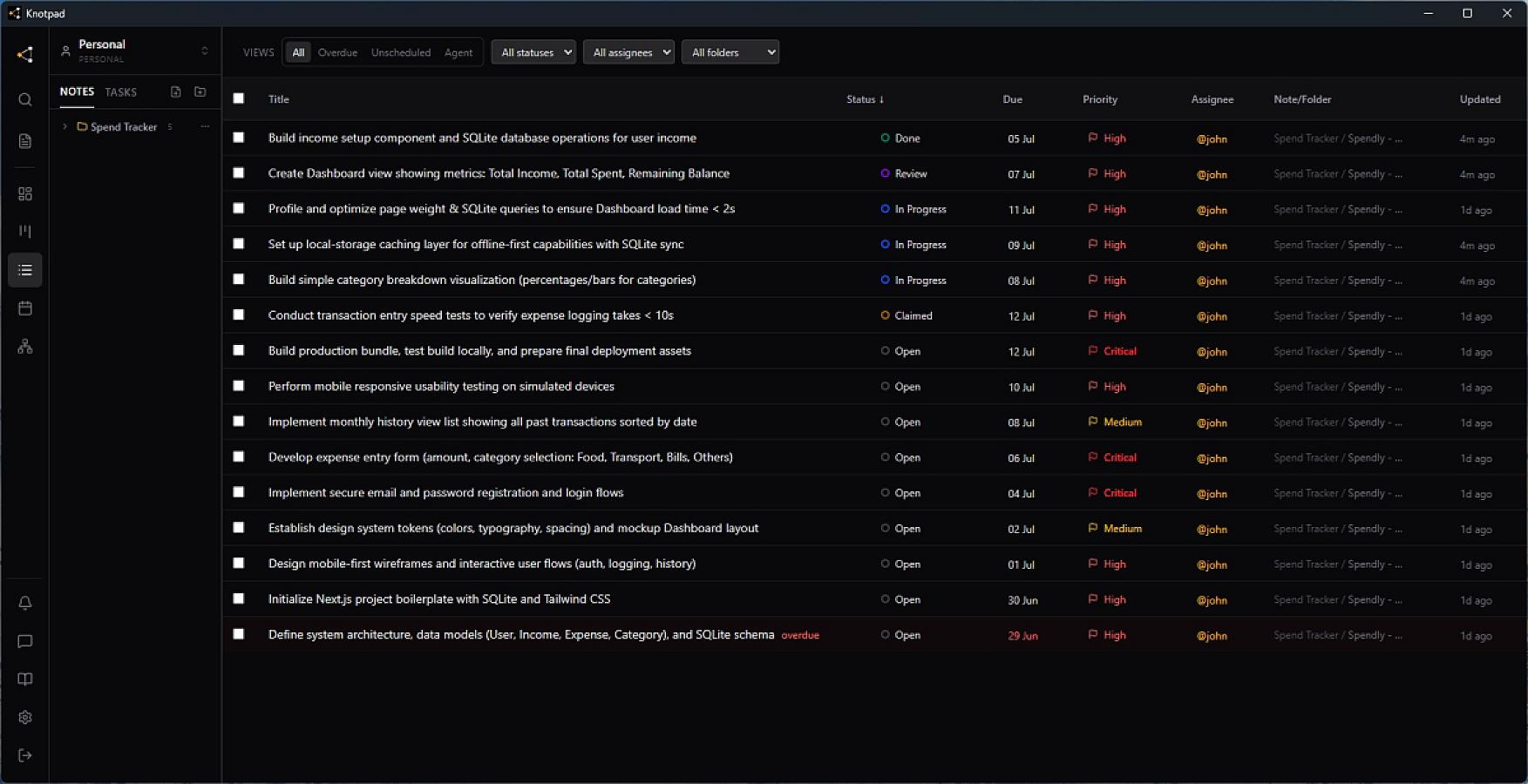Click Done status circle on income setup task

click(x=886, y=138)
